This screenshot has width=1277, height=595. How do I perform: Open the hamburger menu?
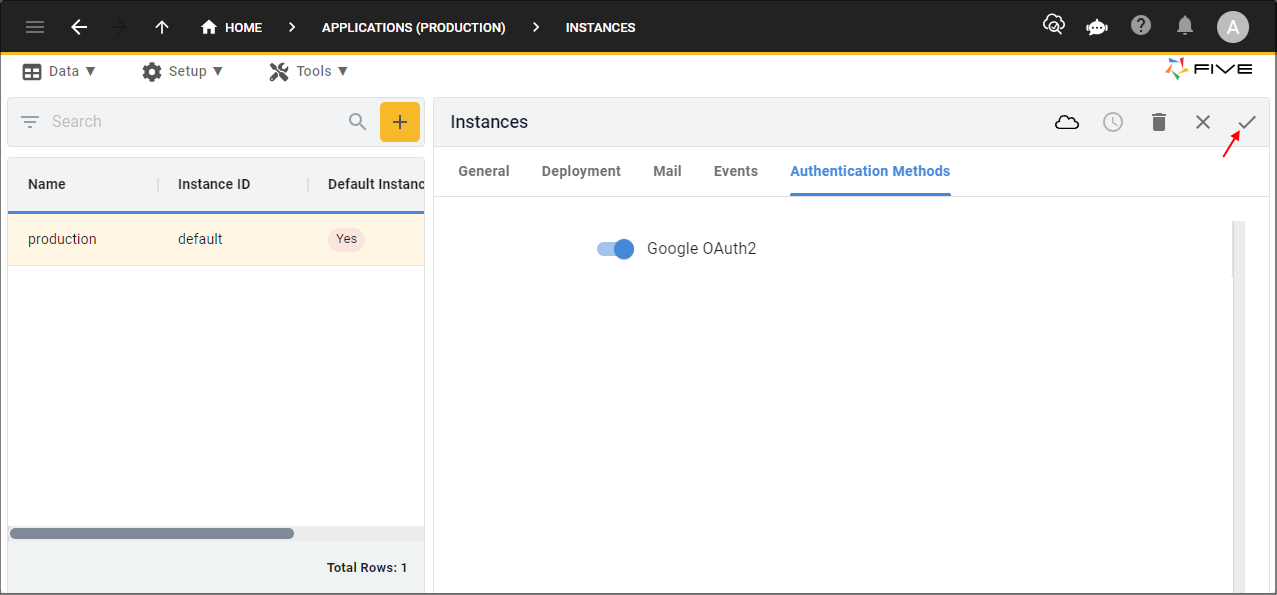click(35, 27)
